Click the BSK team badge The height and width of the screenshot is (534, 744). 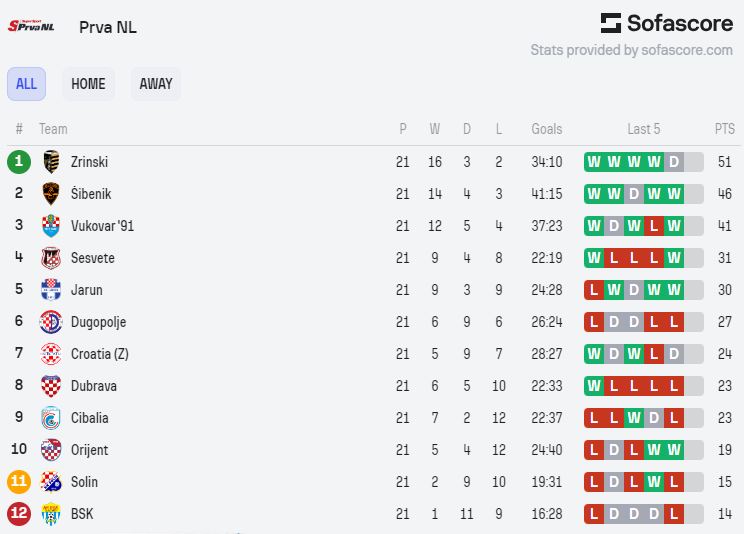(x=51, y=514)
